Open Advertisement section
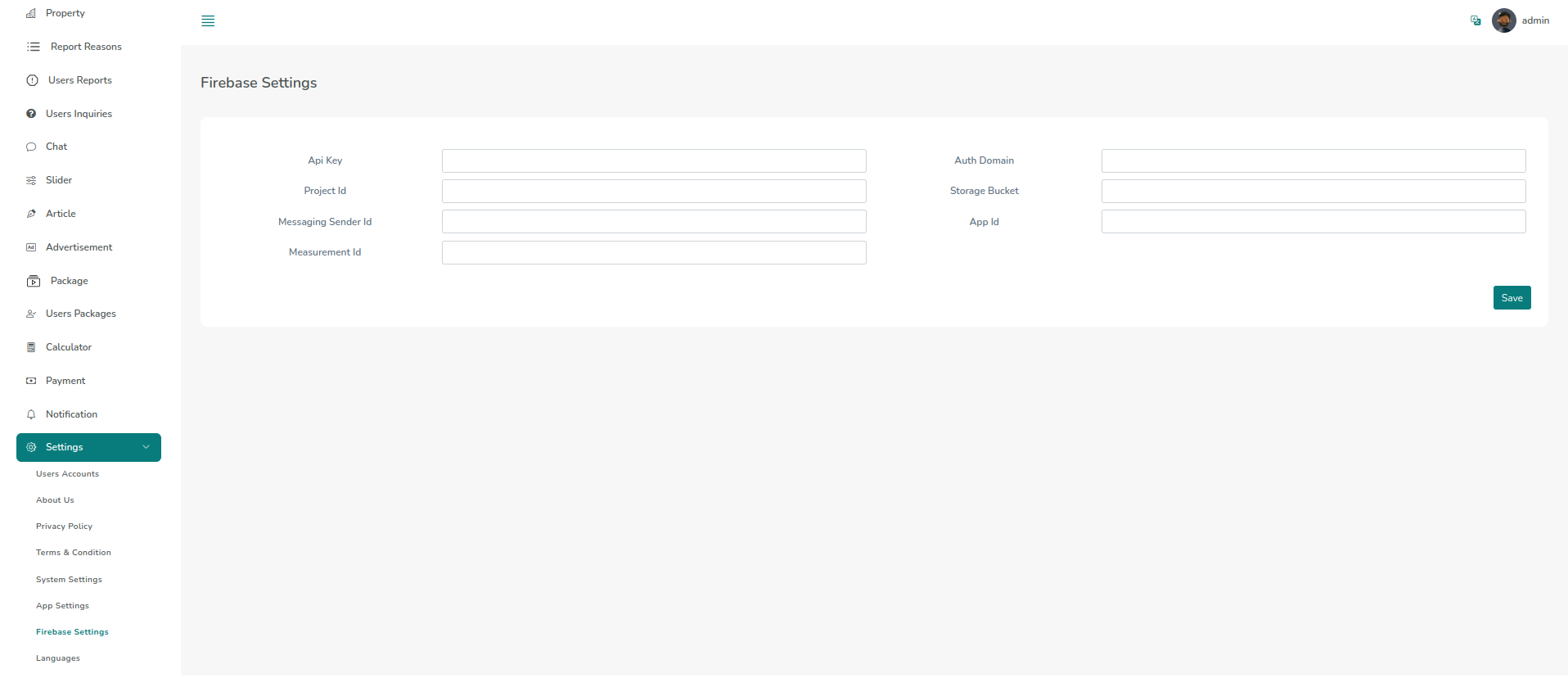This screenshot has height=678, width=1568. coord(79,247)
